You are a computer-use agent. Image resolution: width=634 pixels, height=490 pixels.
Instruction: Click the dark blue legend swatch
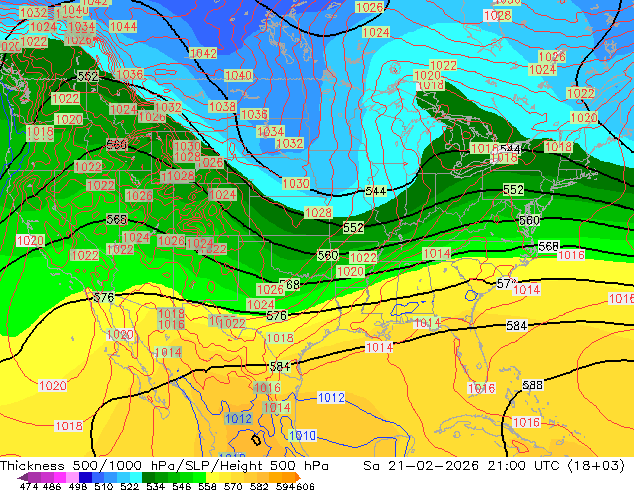pyautogui.click(x=85, y=477)
